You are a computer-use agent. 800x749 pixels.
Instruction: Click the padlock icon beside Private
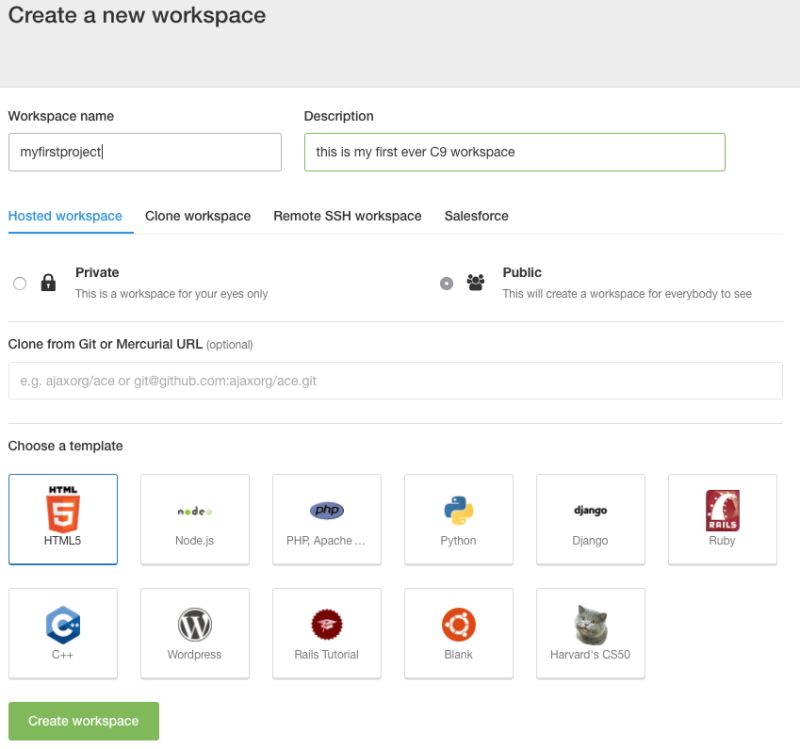point(48,282)
